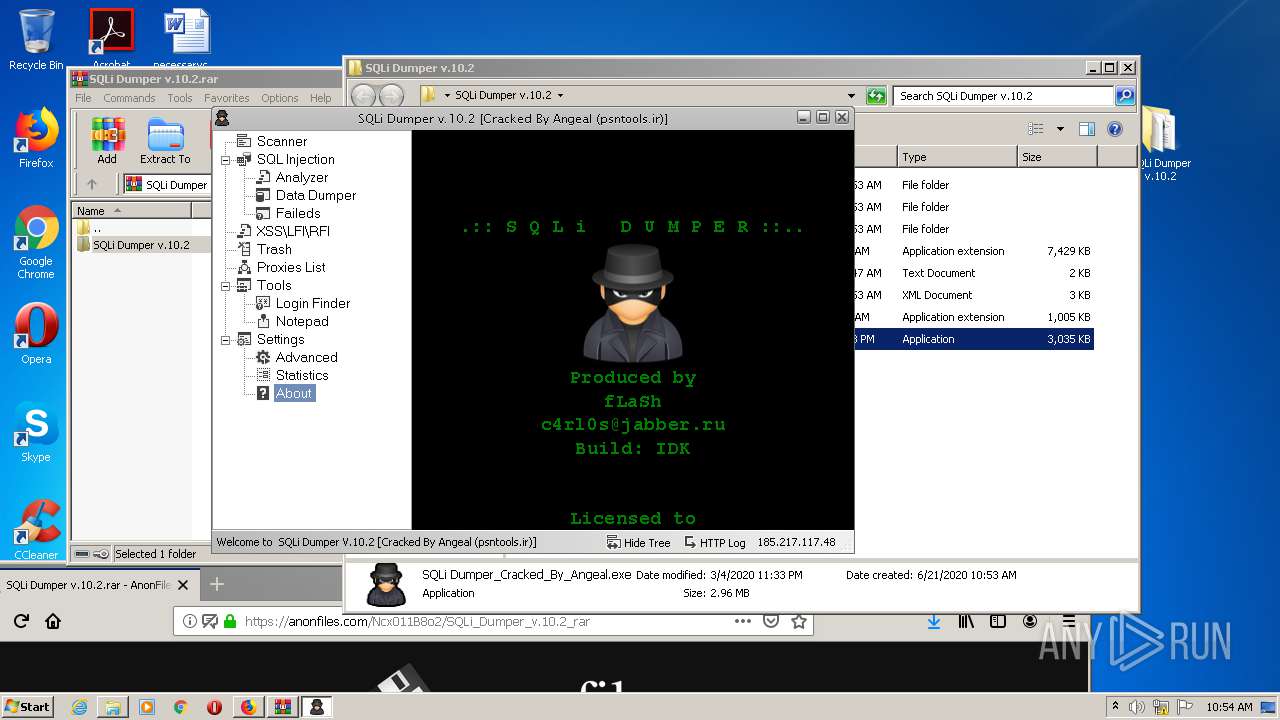Toggle Hide Tree in the status bar
Image resolution: width=1280 pixels, height=720 pixels.
638,542
